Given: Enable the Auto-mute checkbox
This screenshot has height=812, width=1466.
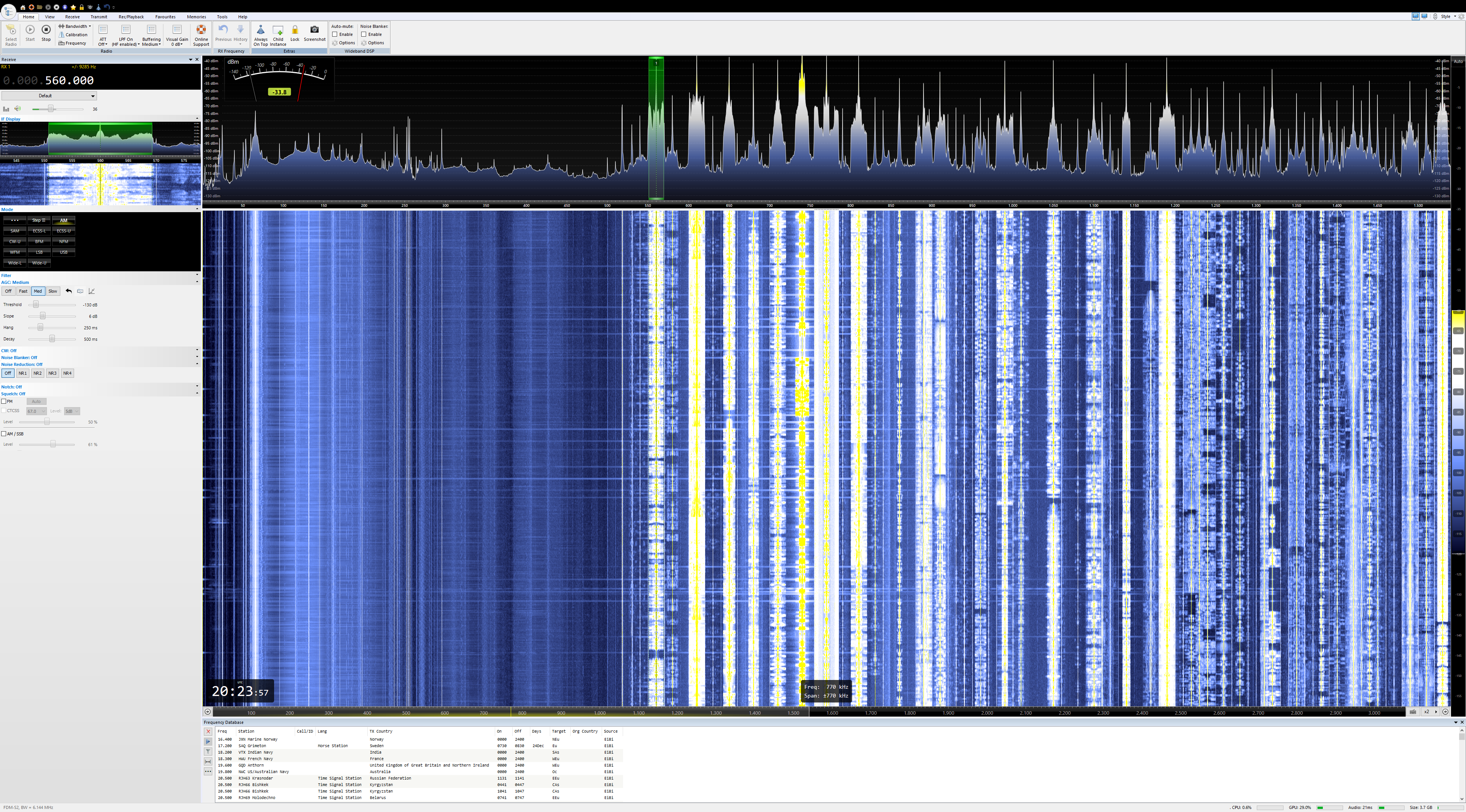Looking at the screenshot, I should click(335, 34).
